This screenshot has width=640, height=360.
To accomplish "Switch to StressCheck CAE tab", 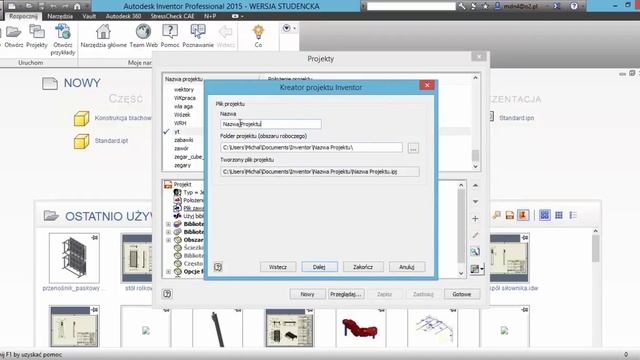I will click(172, 16).
